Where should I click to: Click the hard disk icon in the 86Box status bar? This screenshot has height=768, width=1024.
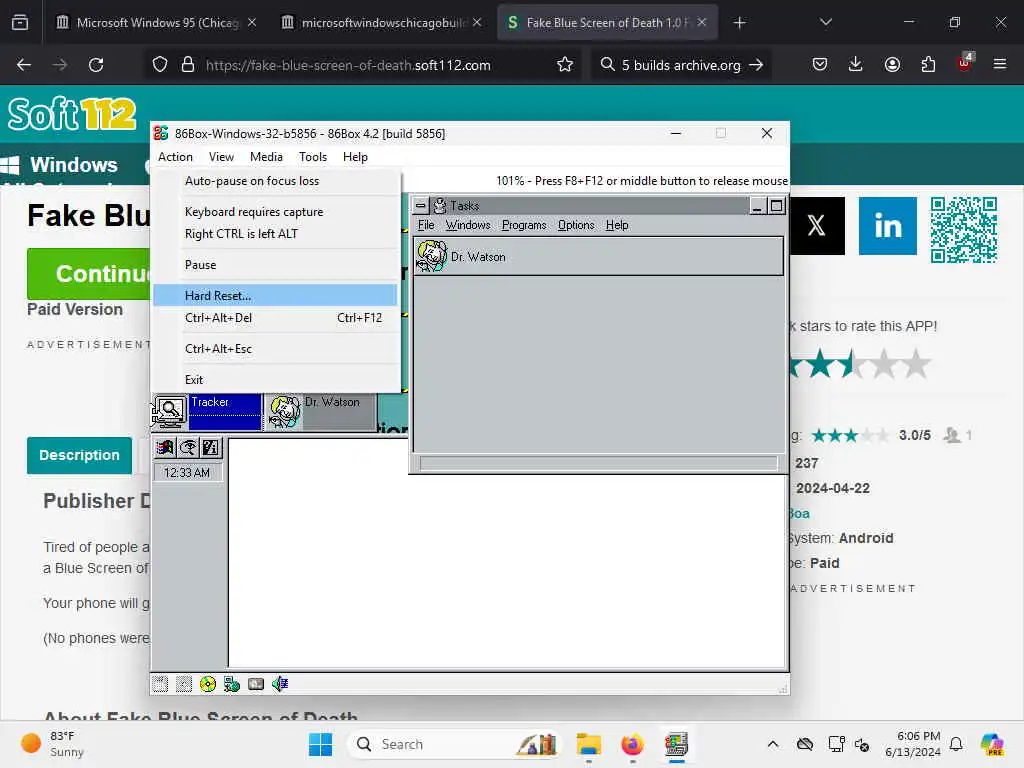click(256, 684)
